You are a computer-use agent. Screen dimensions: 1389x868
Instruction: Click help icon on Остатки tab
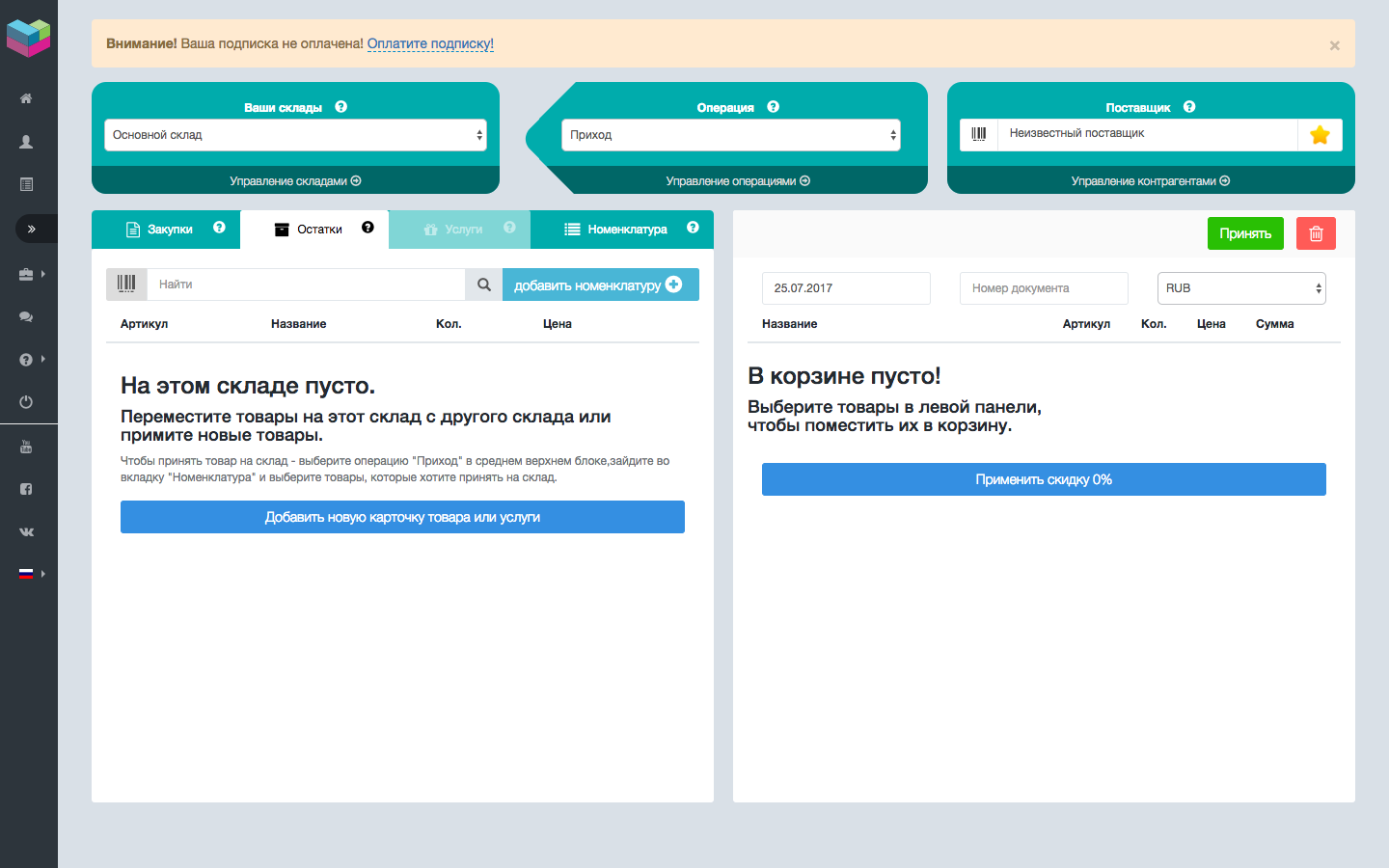click(x=368, y=228)
